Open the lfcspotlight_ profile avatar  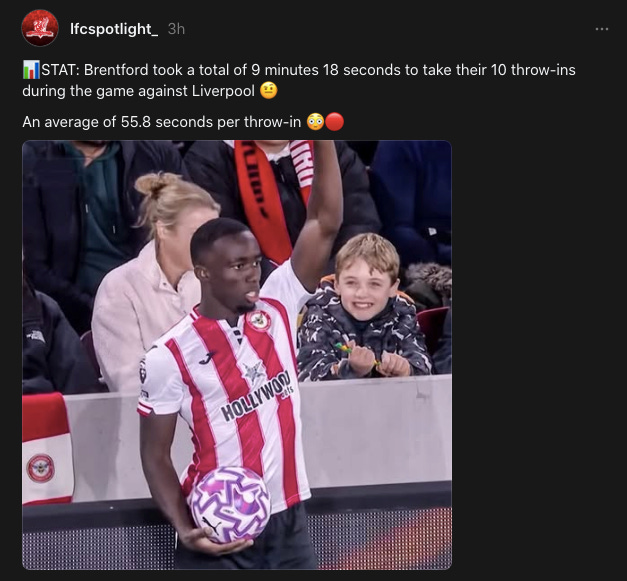tap(40, 28)
